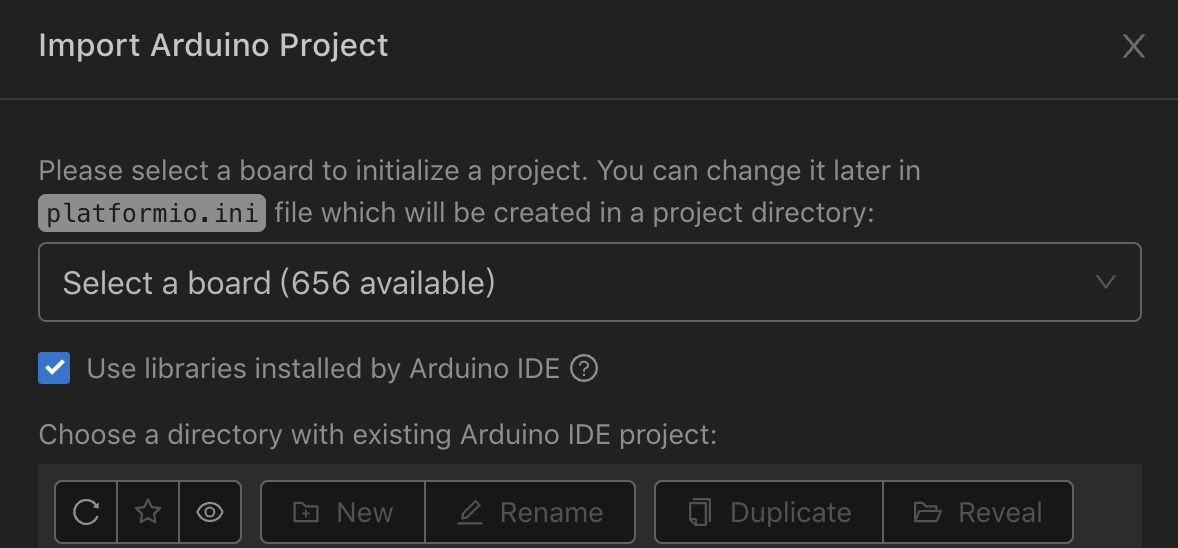Screen dimensions: 1178x548
Task: Click the pencil icon on Rename
Action: click(470, 513)
